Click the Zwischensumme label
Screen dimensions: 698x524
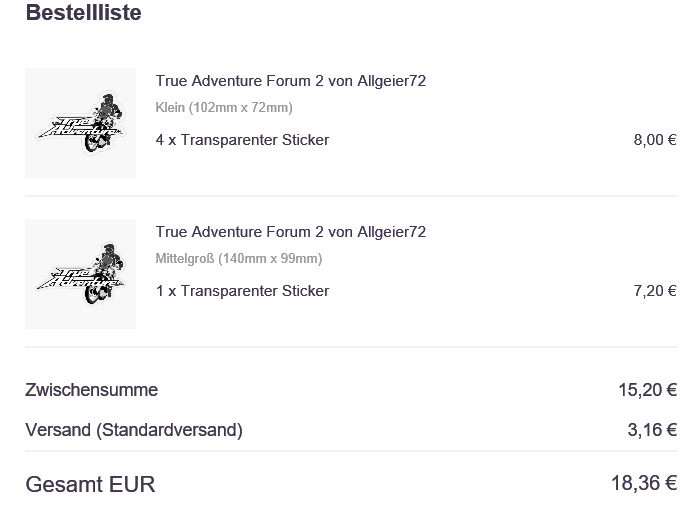point(91,390)
